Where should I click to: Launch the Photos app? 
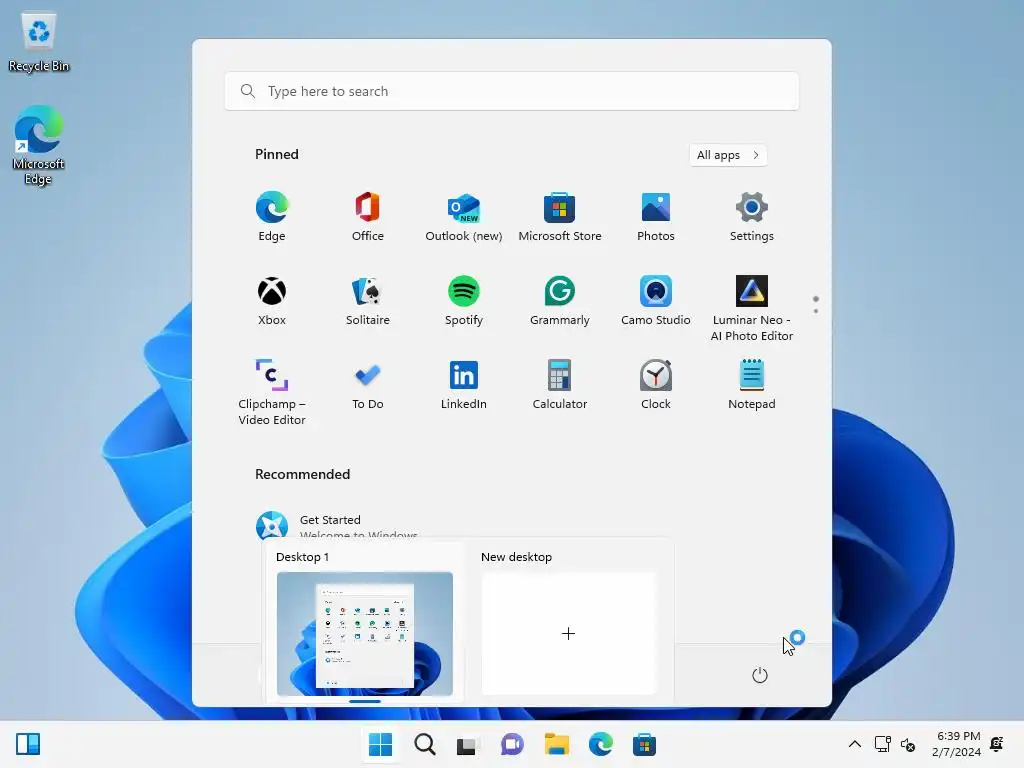[x=656, y=217]
